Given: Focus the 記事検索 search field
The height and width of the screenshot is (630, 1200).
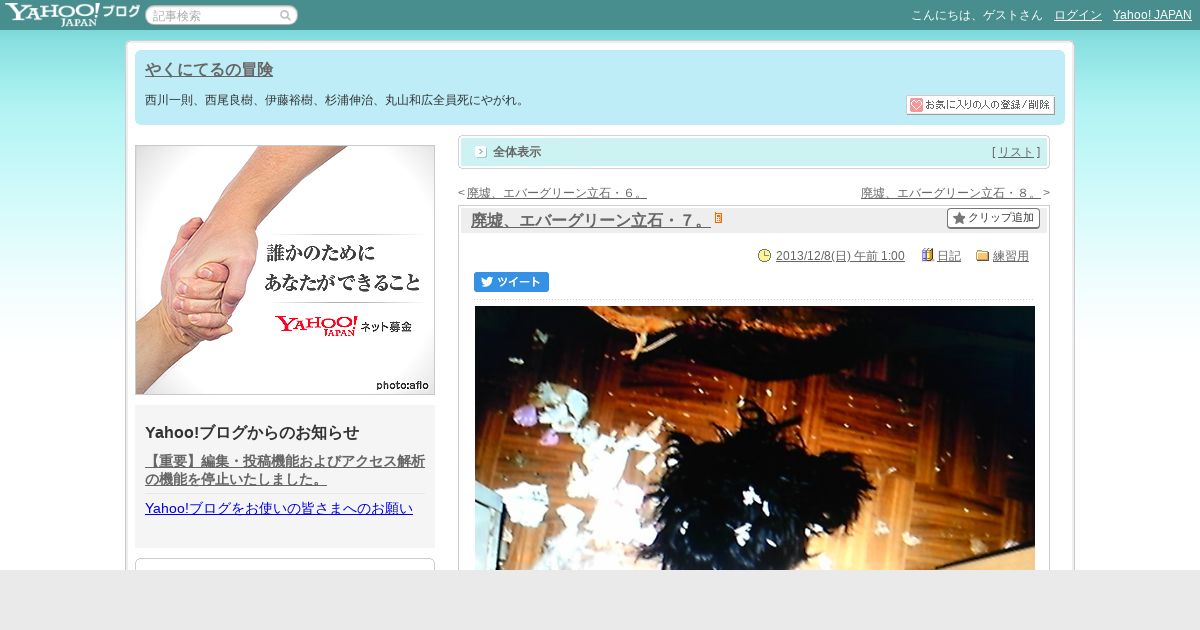Looking at the screenshot, I should point(221,15).
